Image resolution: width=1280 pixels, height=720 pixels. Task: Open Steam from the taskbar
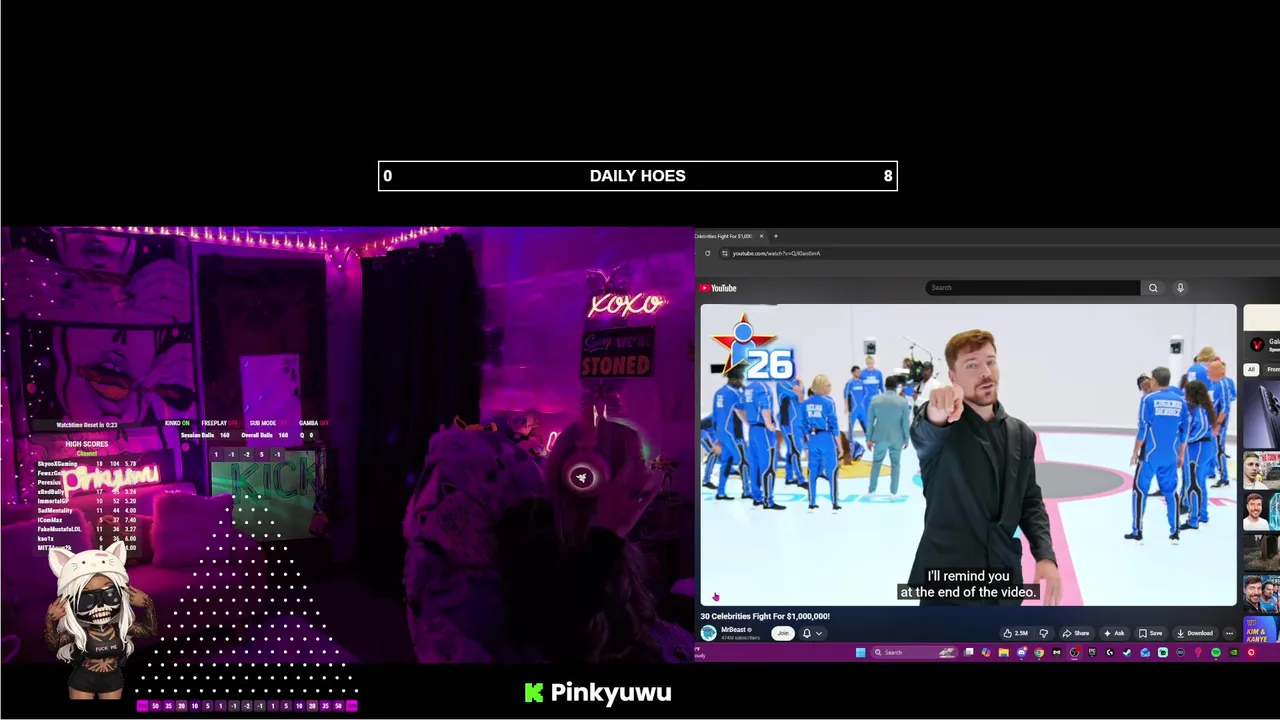(x=1127, y=653)
